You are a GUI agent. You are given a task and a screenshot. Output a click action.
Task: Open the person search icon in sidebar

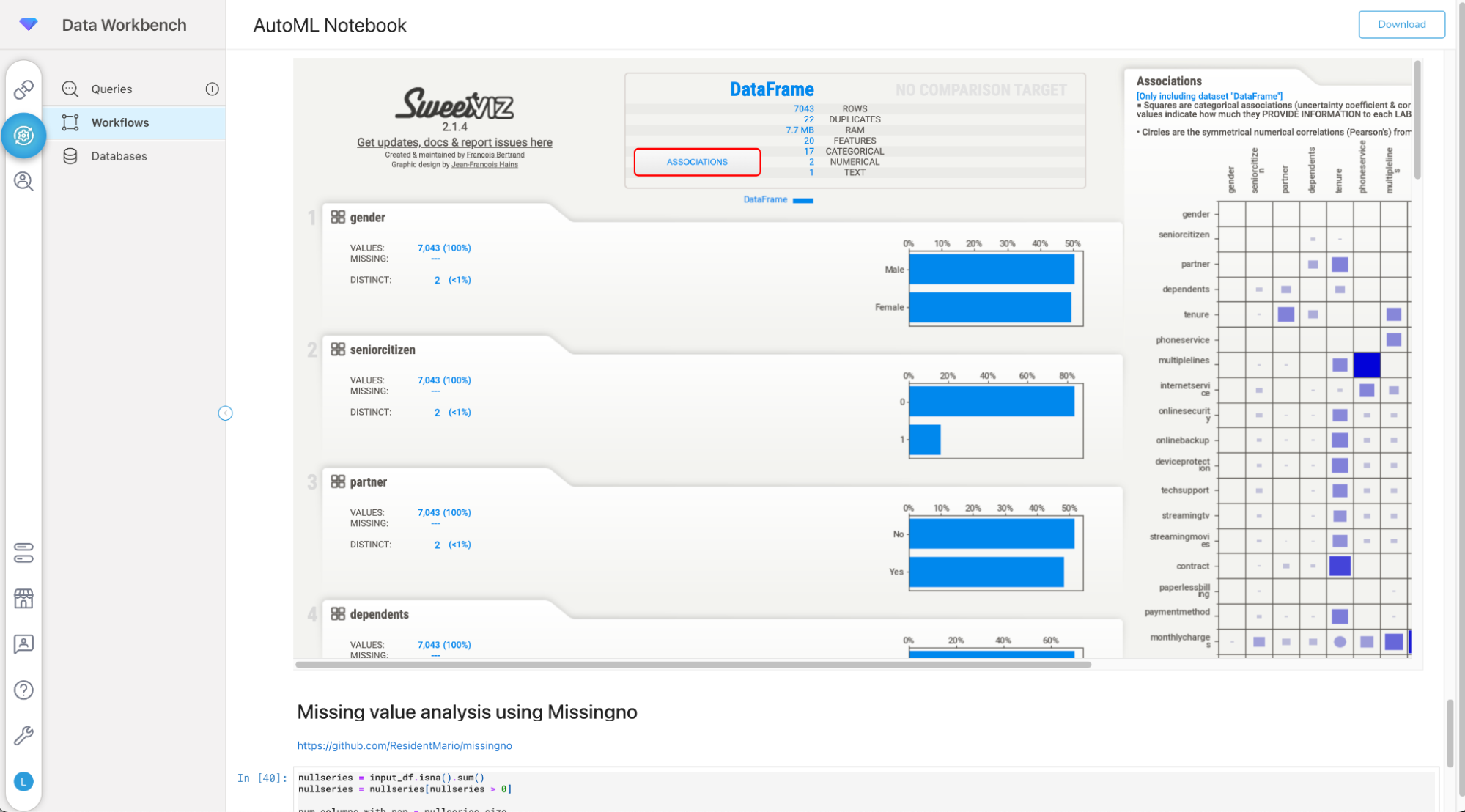click(x=23, y=181)
